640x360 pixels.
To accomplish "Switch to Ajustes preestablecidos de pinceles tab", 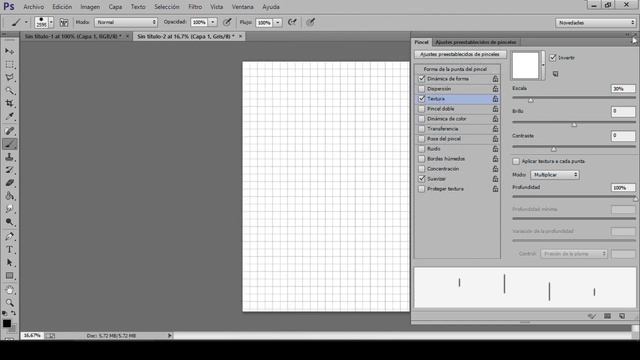I will [x=476, y=42].
